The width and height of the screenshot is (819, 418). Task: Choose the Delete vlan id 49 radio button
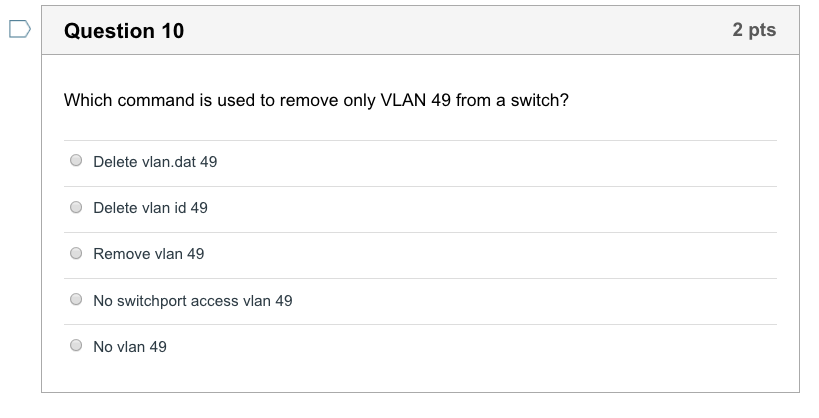click(76, 207)
